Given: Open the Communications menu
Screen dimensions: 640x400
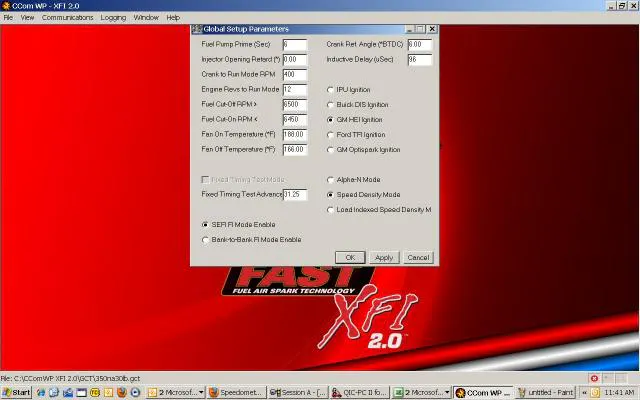Looking at the screenshot, I should [x=67, y=18].
